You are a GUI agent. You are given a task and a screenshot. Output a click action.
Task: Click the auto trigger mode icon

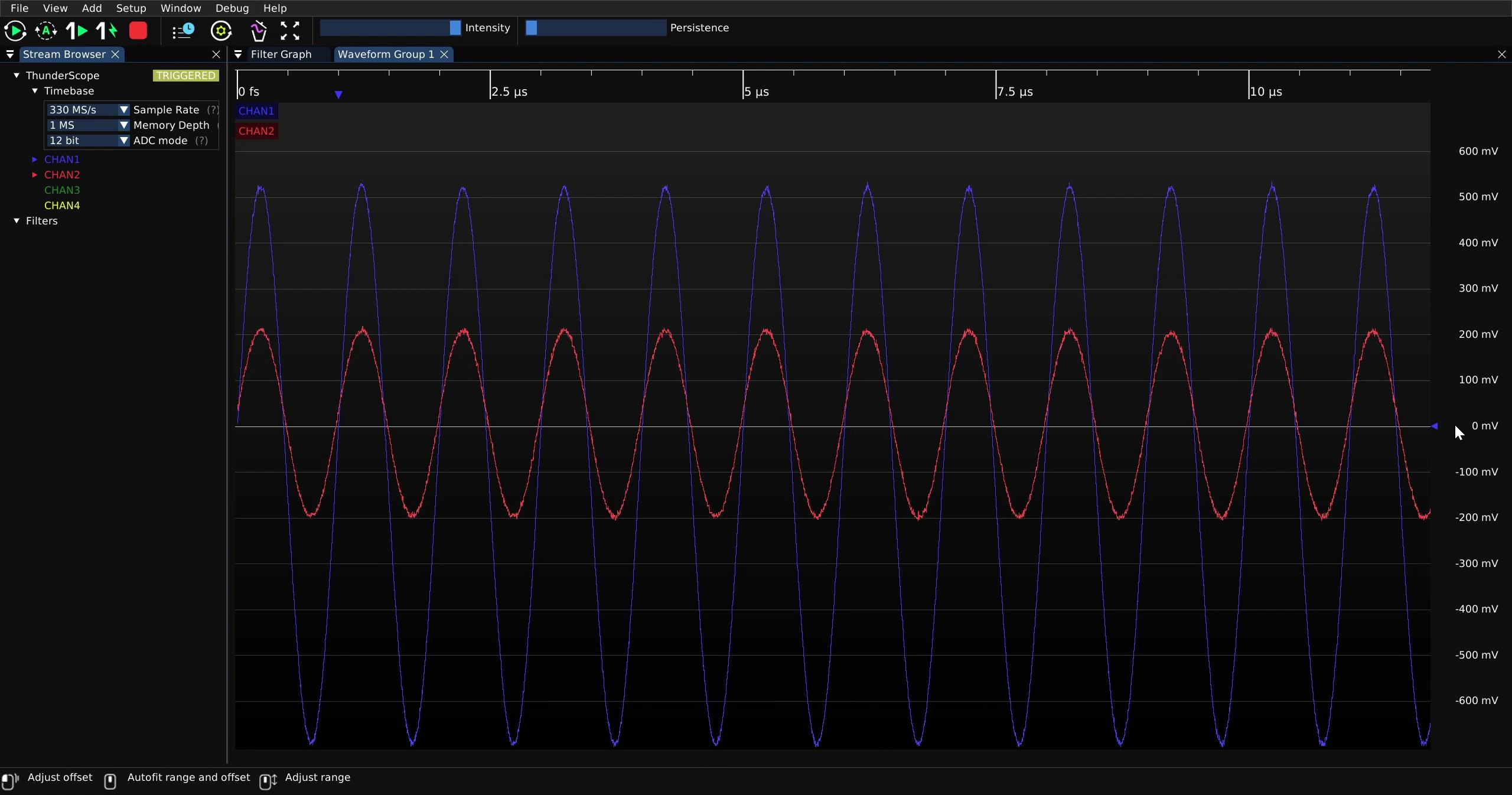[x=46, y=31]
